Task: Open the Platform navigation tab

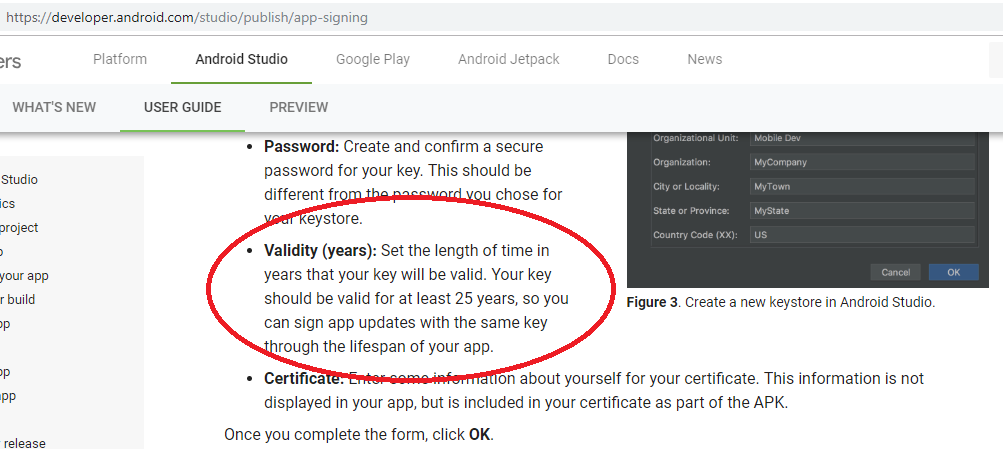Action: (120, 59)
